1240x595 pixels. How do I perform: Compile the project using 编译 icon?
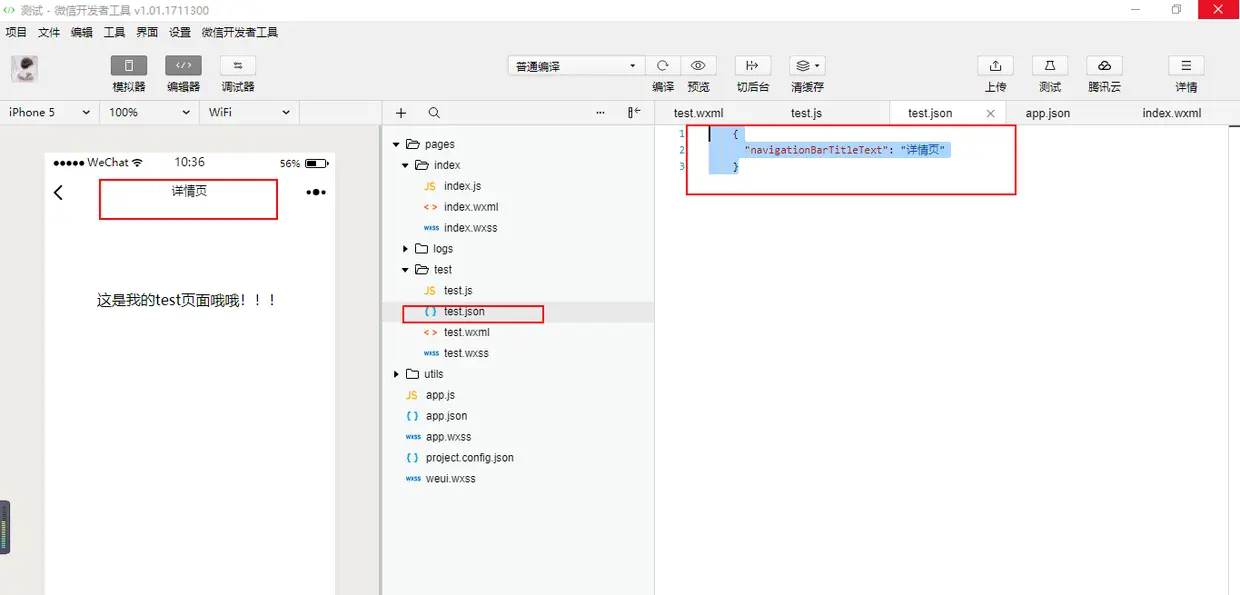coord(663,65)
